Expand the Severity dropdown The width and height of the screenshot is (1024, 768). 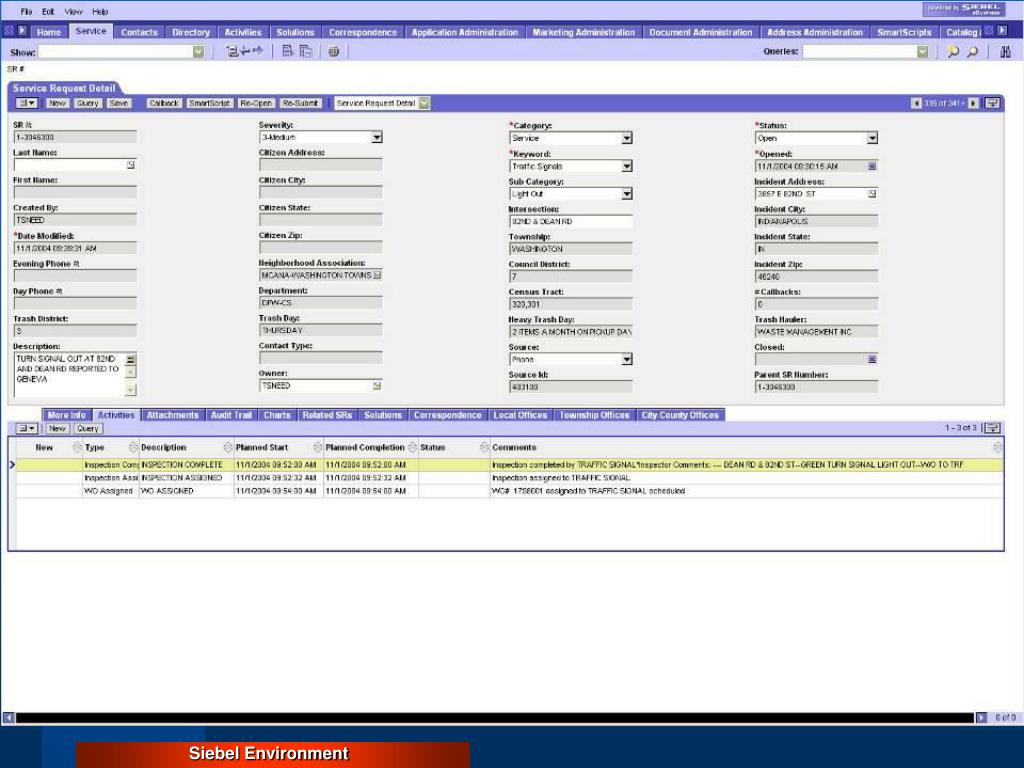(x=376, y=137)
